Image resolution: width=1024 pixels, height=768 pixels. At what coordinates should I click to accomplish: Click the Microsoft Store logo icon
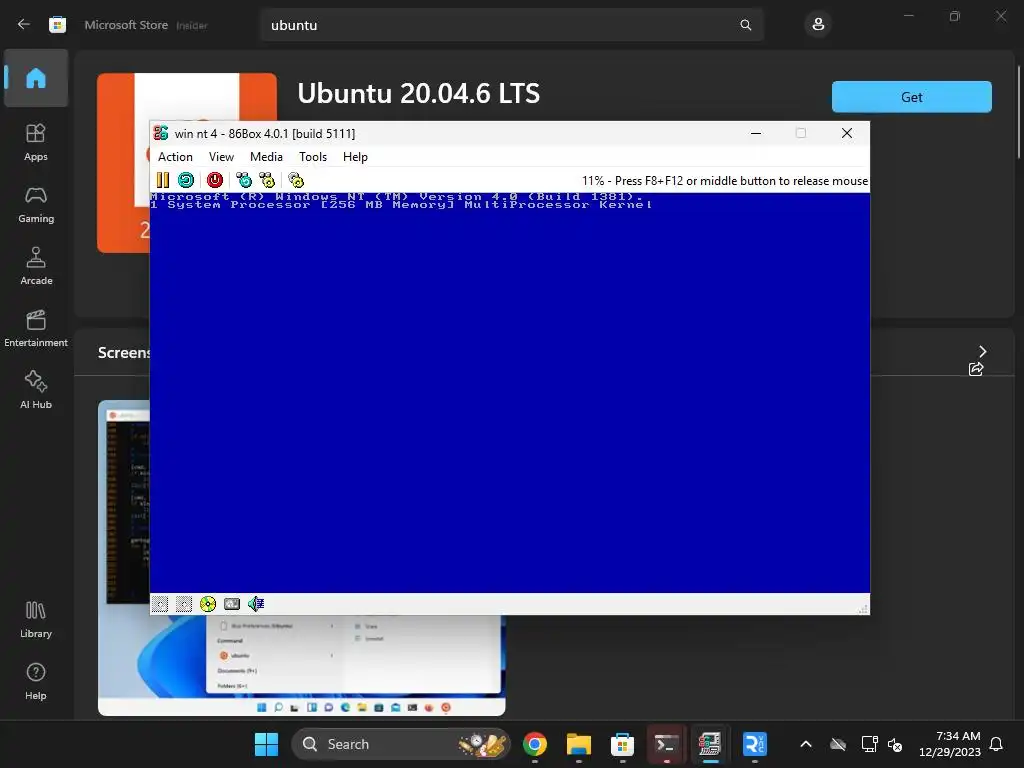pos(57,25)
